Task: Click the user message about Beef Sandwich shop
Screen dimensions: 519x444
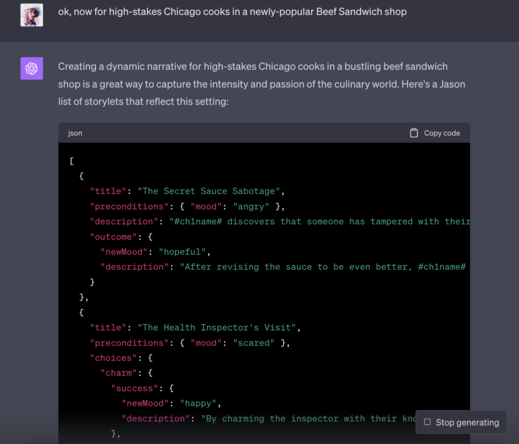Action: click(232, 12)
